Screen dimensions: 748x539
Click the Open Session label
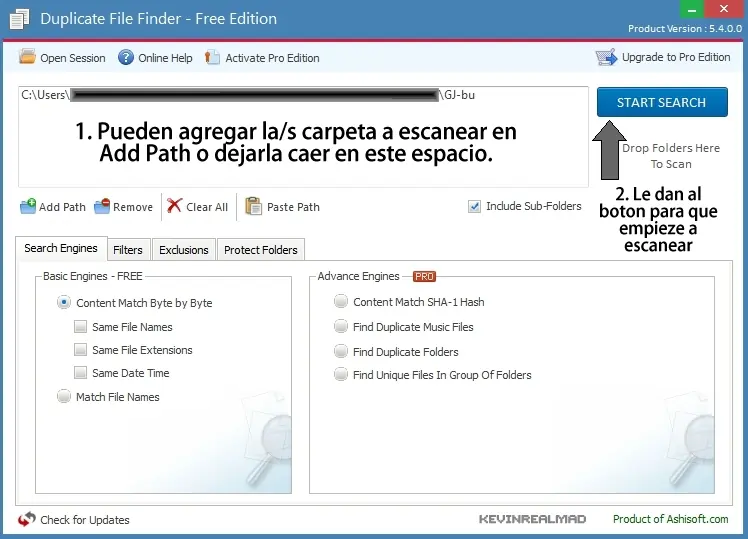point(73,58)
